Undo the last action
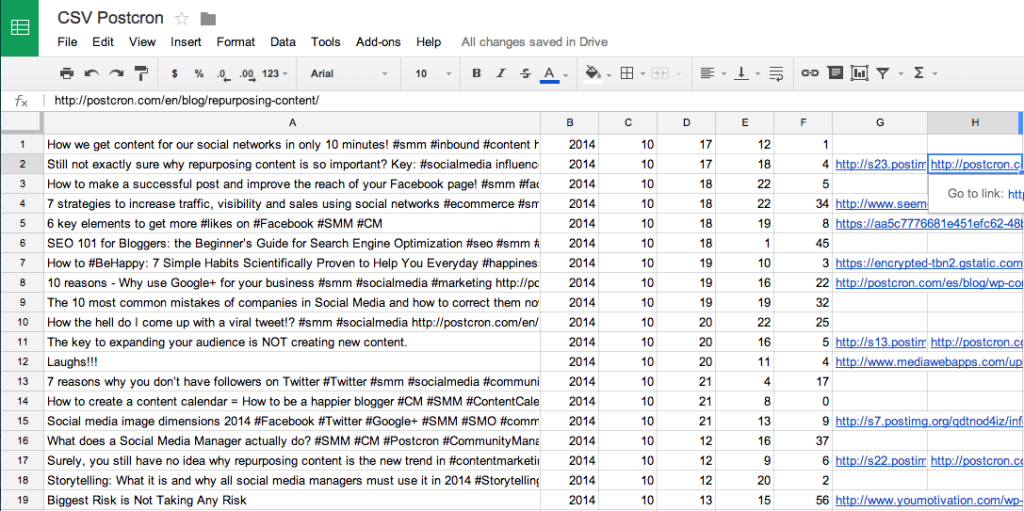This screenshot has height=511, width=1024. pos(92,73)
